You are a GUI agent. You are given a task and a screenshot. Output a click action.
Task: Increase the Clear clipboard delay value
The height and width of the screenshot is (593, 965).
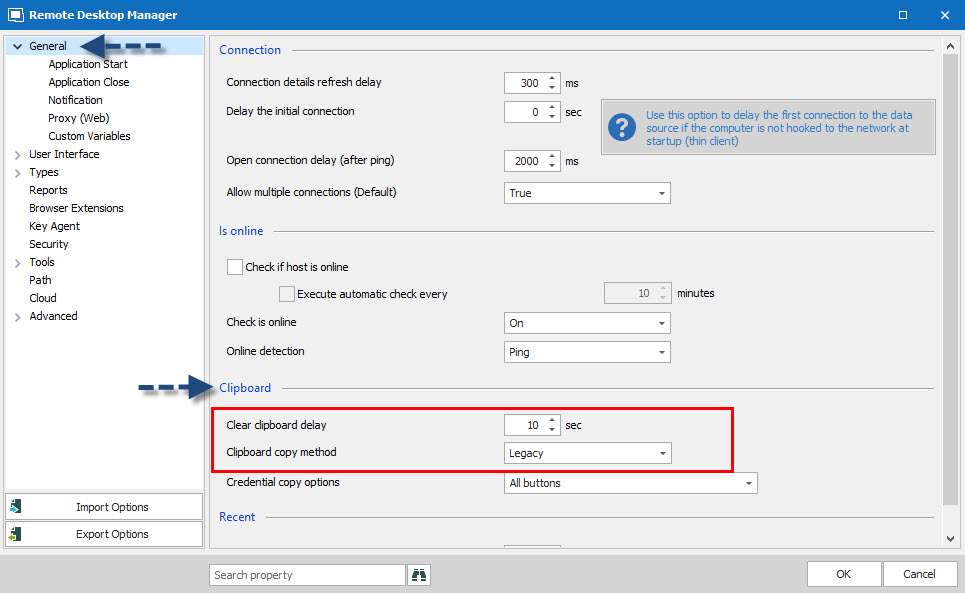[x=552, y=420]
